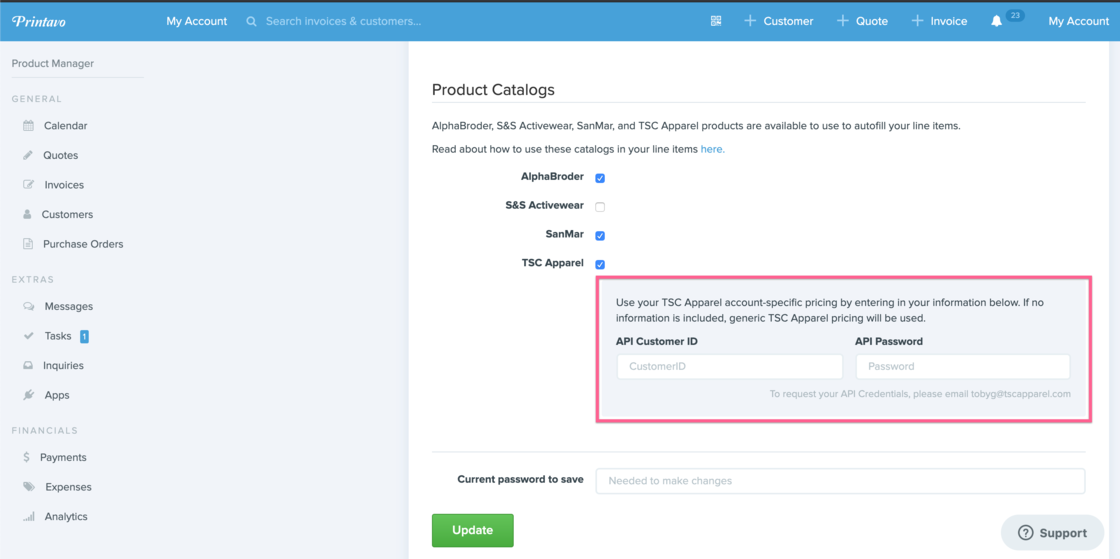Viewport: 1120px width, 559px height.
Task: Open the notifications bell icon
Action: coord(996,21)
